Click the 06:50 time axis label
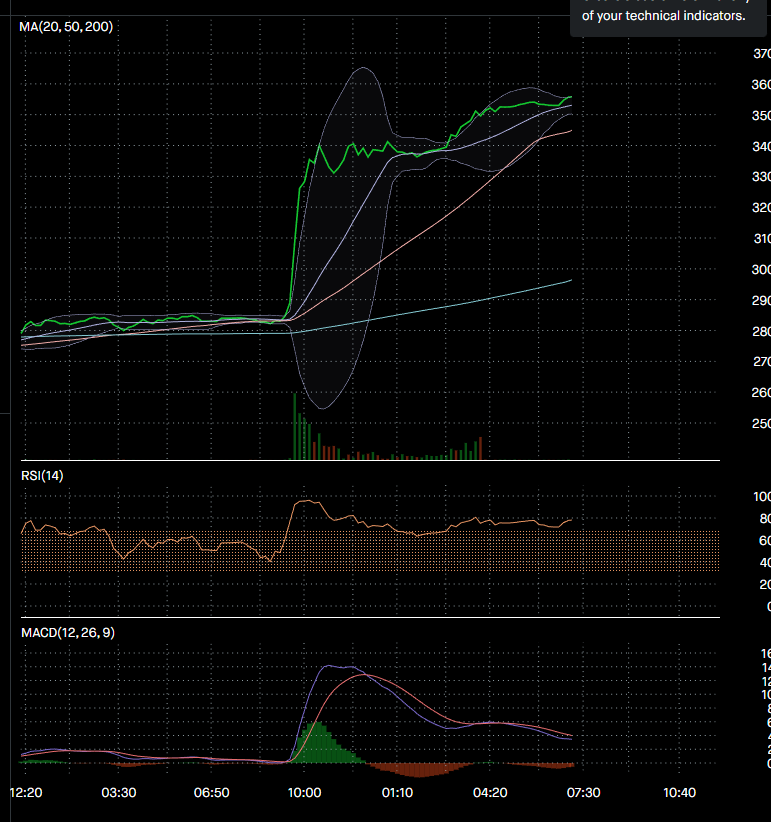Screen dimensions: 771x822 211,792
